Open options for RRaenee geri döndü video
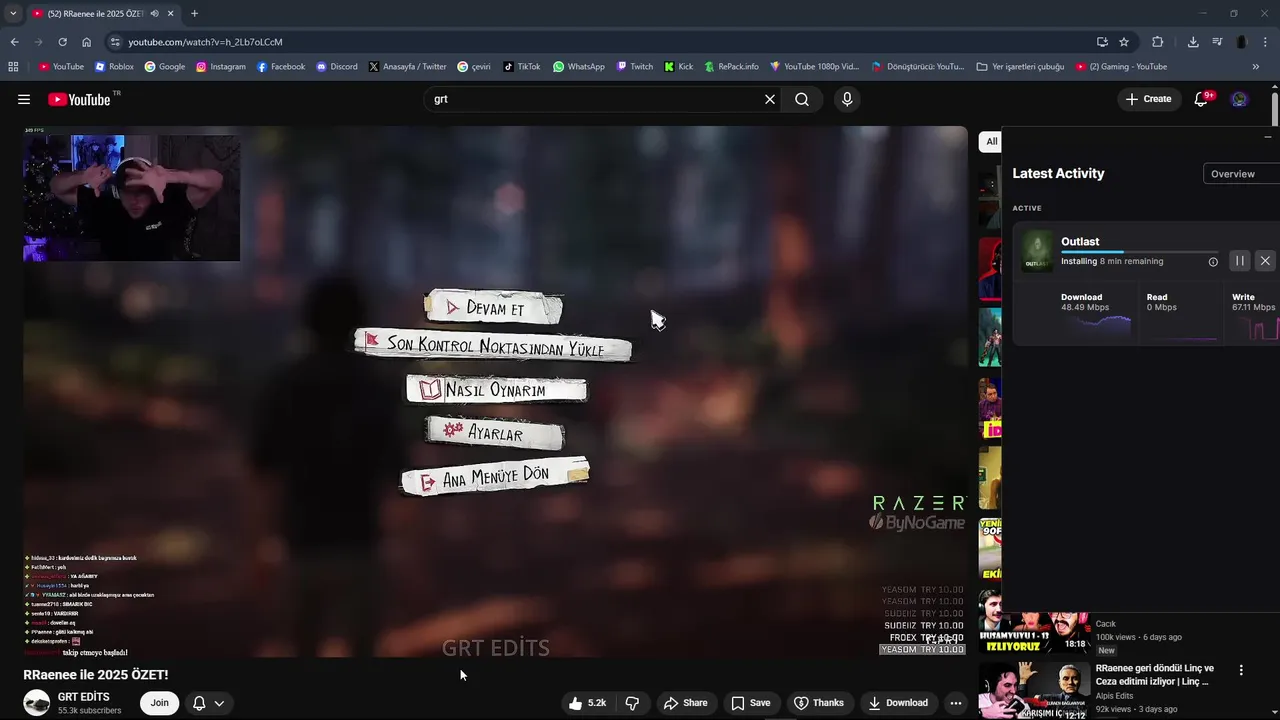Viewport: 1280px width, 720px height. [1241, 670]
